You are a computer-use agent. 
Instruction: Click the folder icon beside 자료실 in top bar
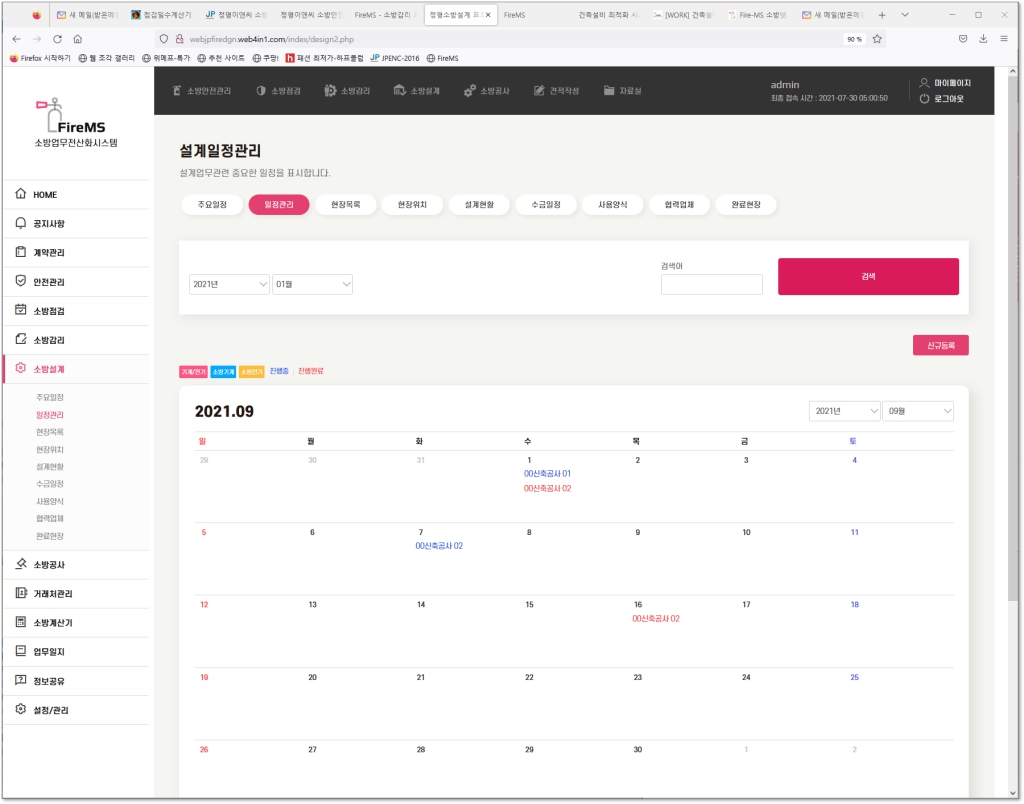pyautogui.click(x=609, y=91)
